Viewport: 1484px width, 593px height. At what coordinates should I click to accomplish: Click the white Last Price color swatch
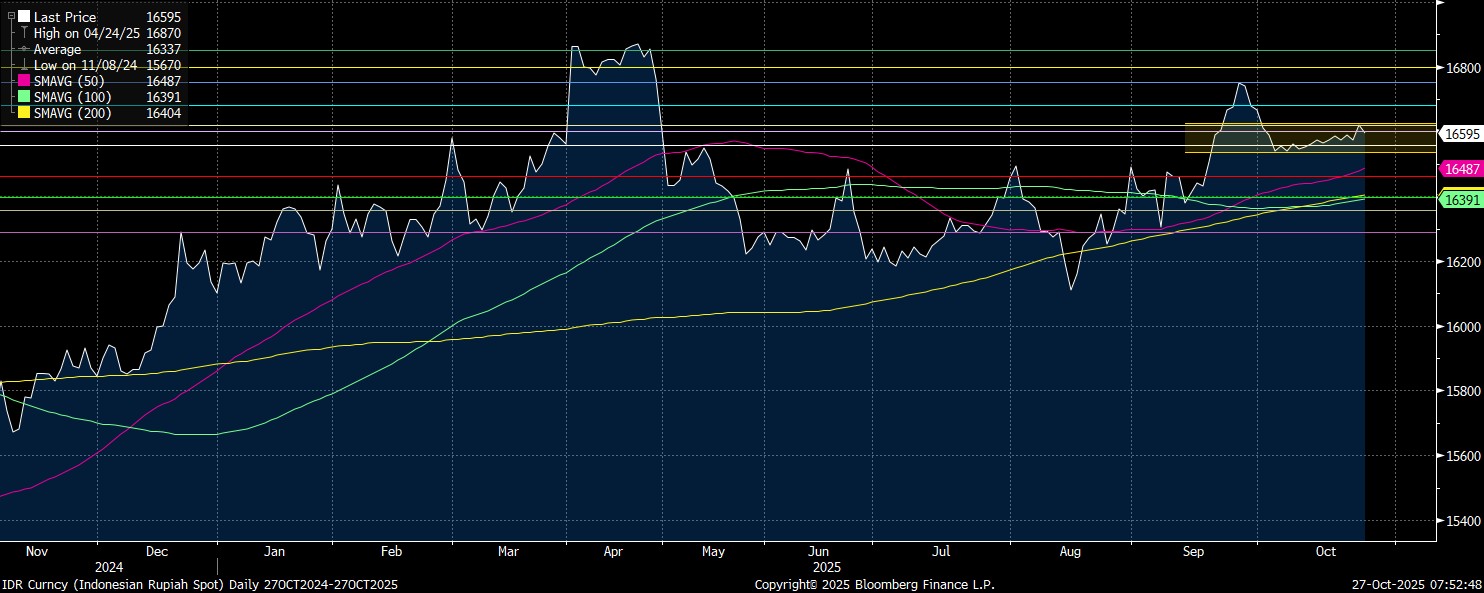tap(24, 17)
